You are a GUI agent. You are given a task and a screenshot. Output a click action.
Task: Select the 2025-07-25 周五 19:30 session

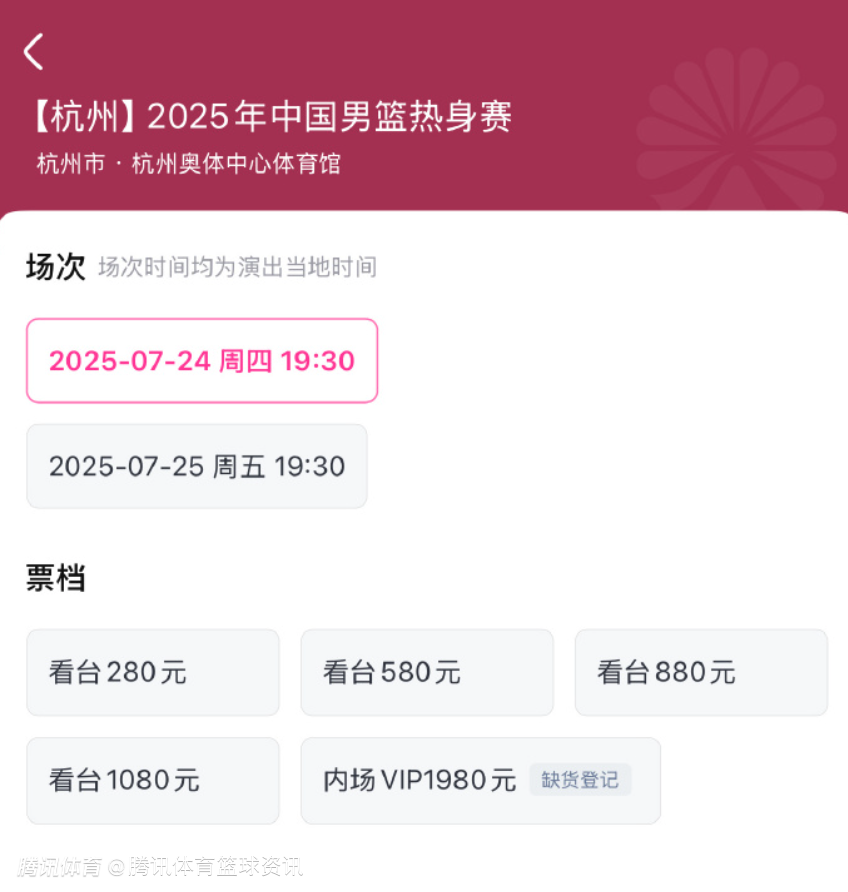(197, 466)
